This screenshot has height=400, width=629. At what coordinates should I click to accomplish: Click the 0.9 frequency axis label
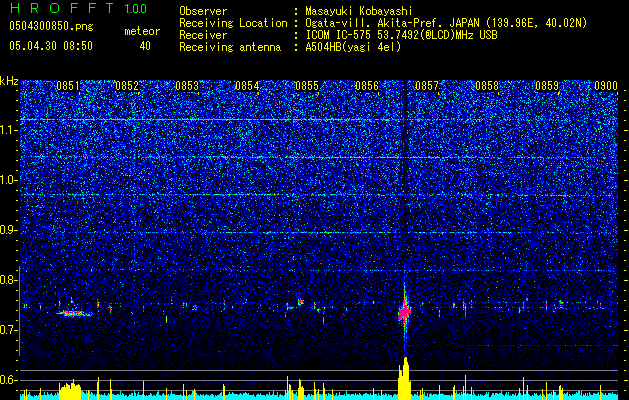[x=8, y=230]
